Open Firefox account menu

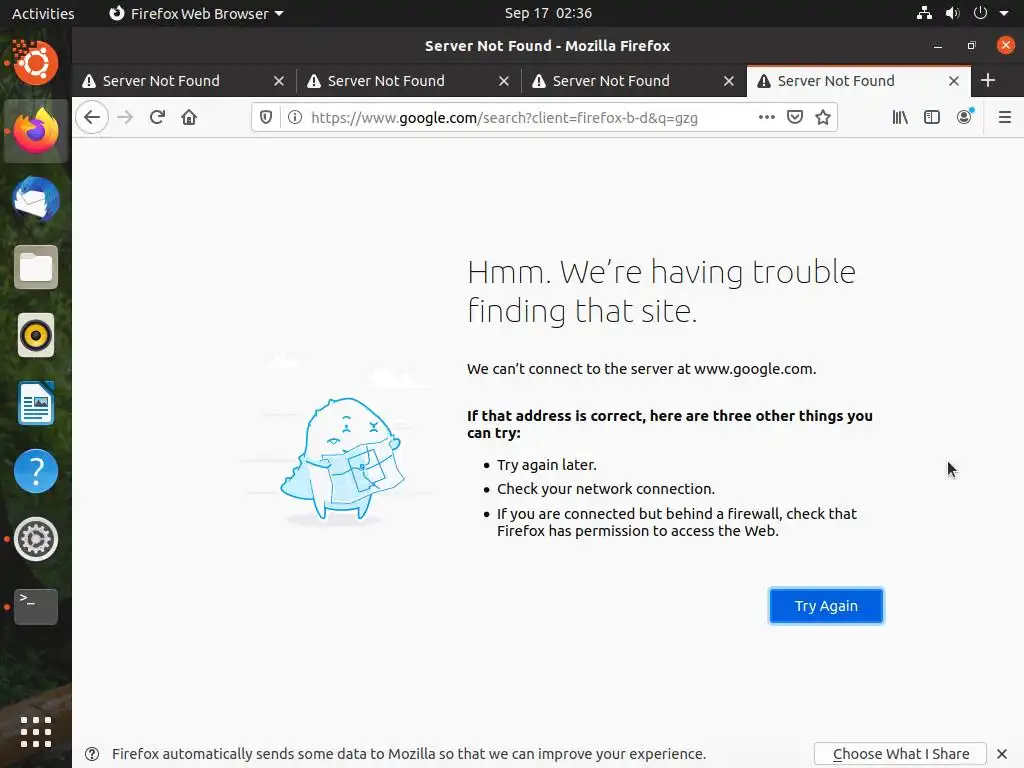point(965,118)
